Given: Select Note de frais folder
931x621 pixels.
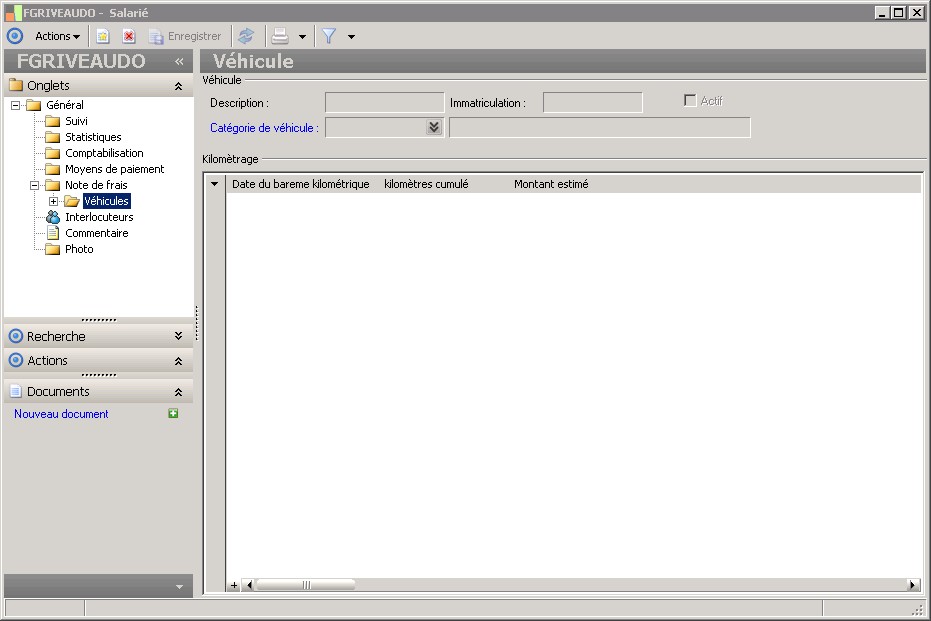Looking at the screenshot, I should tap(96, 185).
